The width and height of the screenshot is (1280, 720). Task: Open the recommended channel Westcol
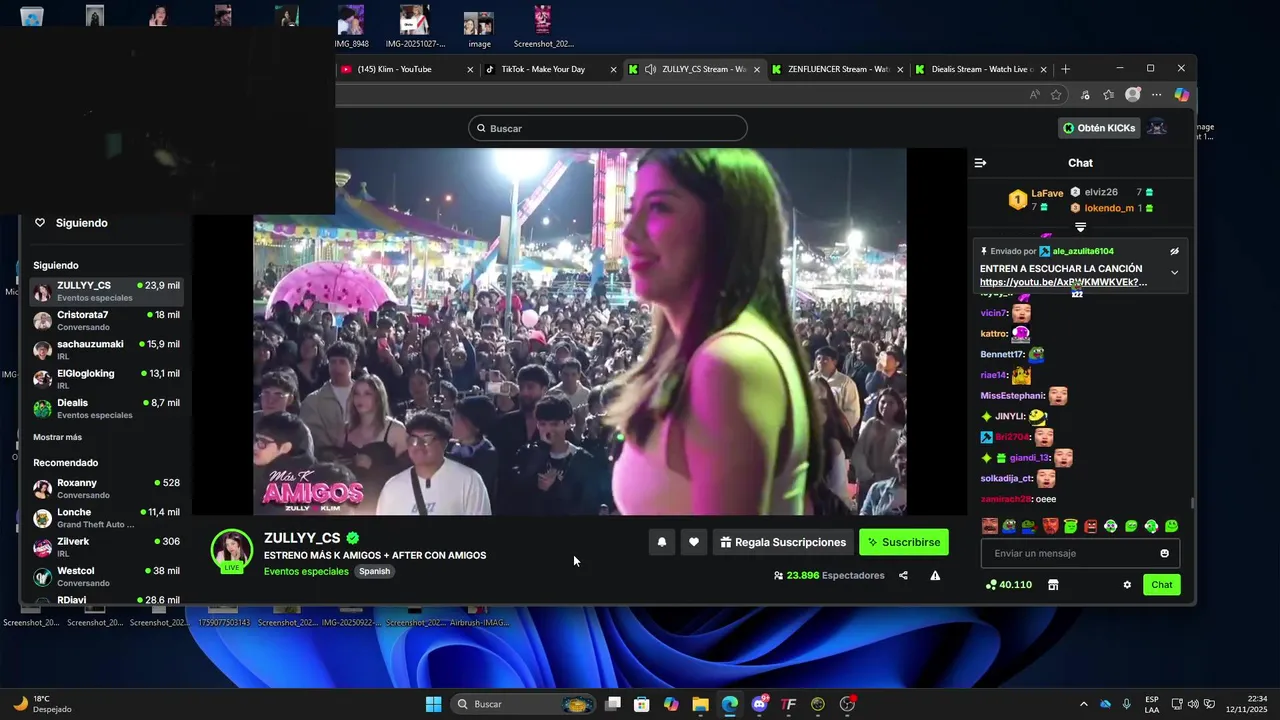coord(106,576)
